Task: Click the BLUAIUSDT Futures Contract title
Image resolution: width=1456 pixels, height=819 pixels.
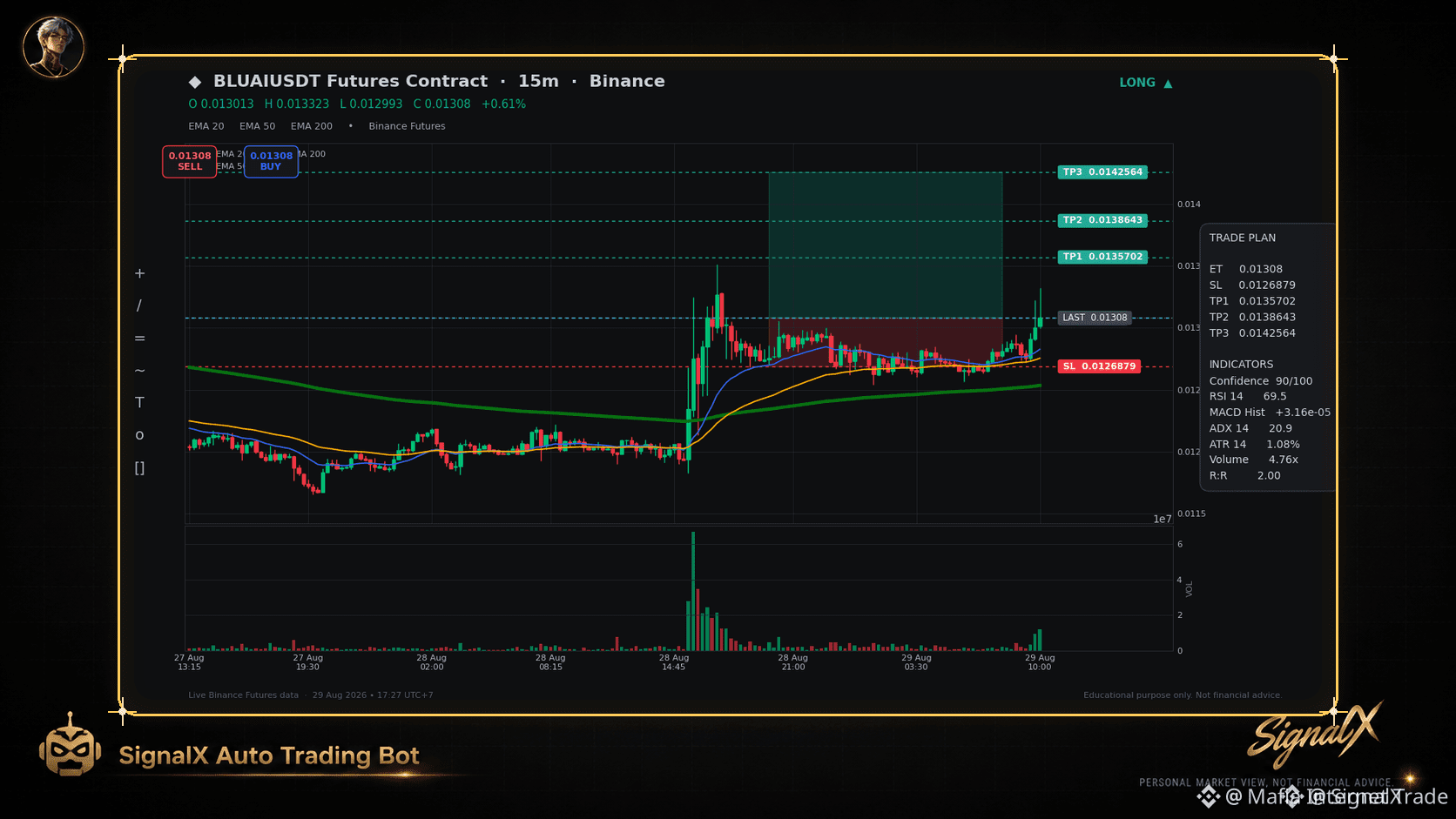Action: coord(350,81)
